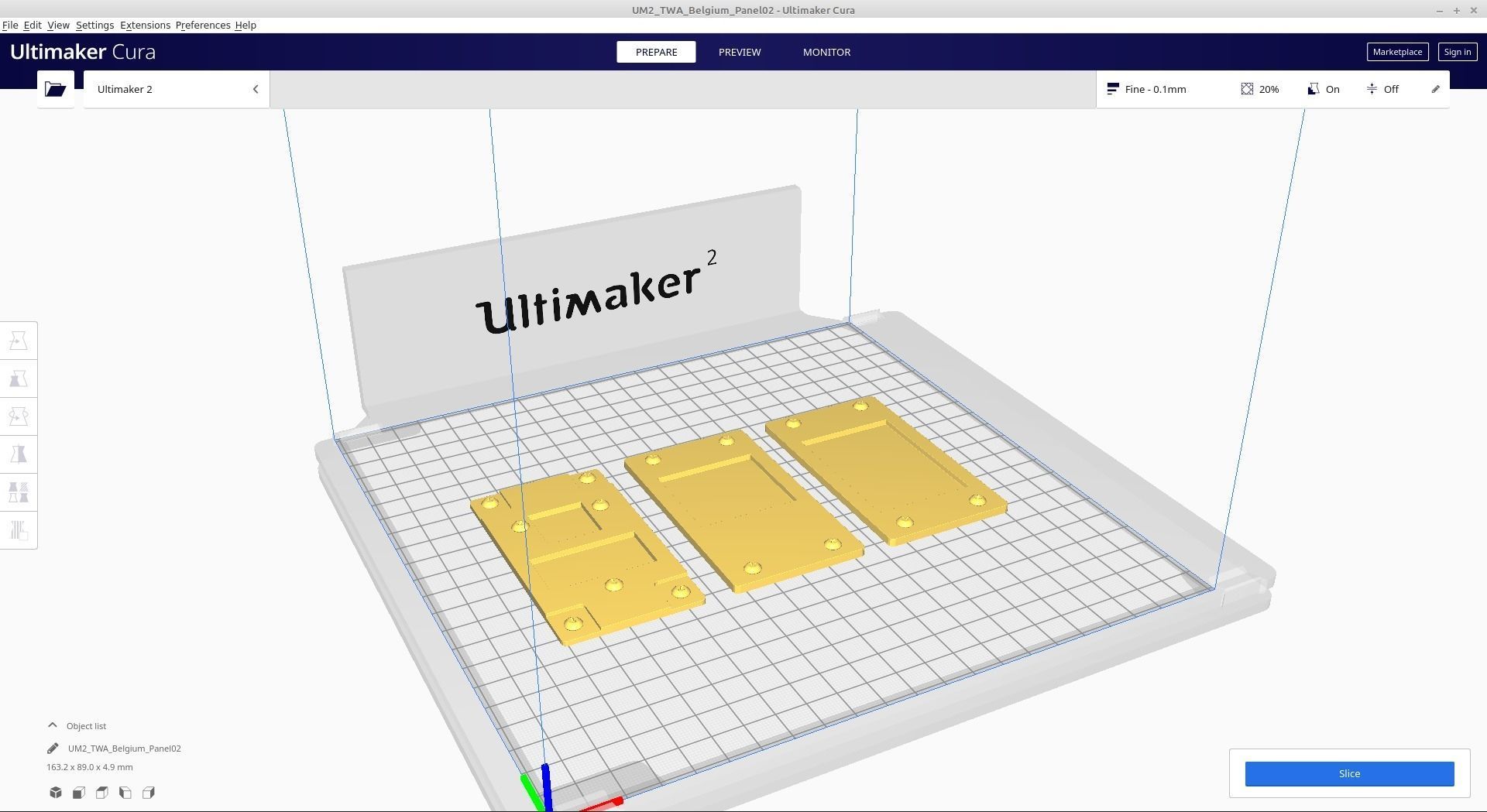The width and height of the screenshot is (1487, 812).
Task: Select the Rotate tool
Action: pyautogui.click(x=19, y=416)
